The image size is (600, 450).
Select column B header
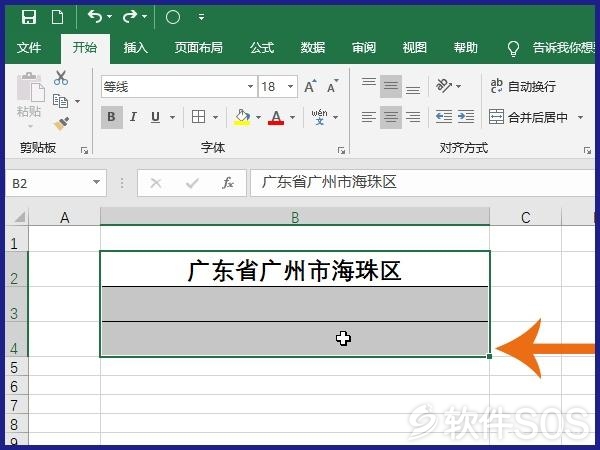click(x=295, y=217)
